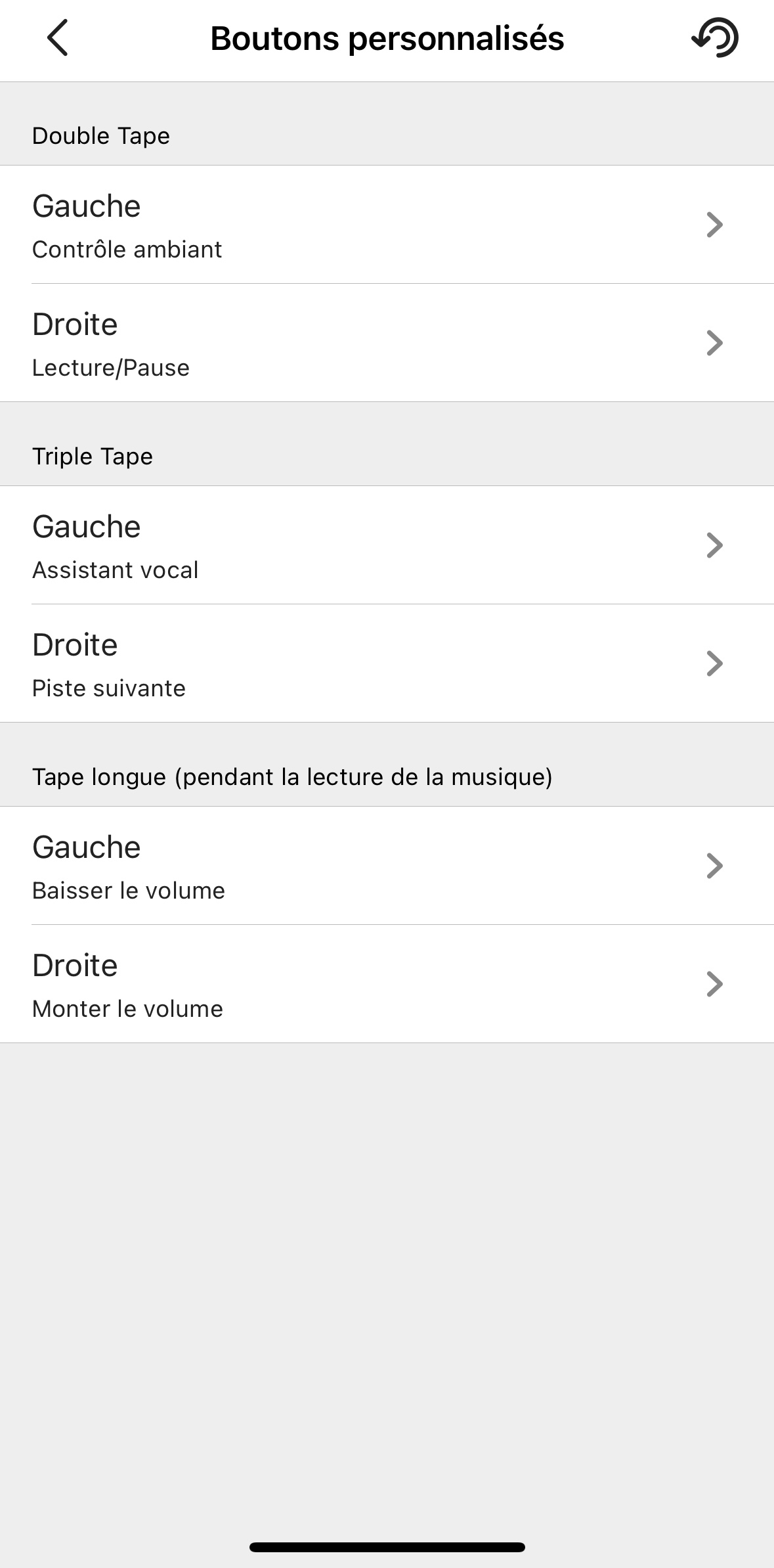Viewport: 774px width, 1568px height.
Task: Open the Assistant vocal assignment
Action: (116, 570)
